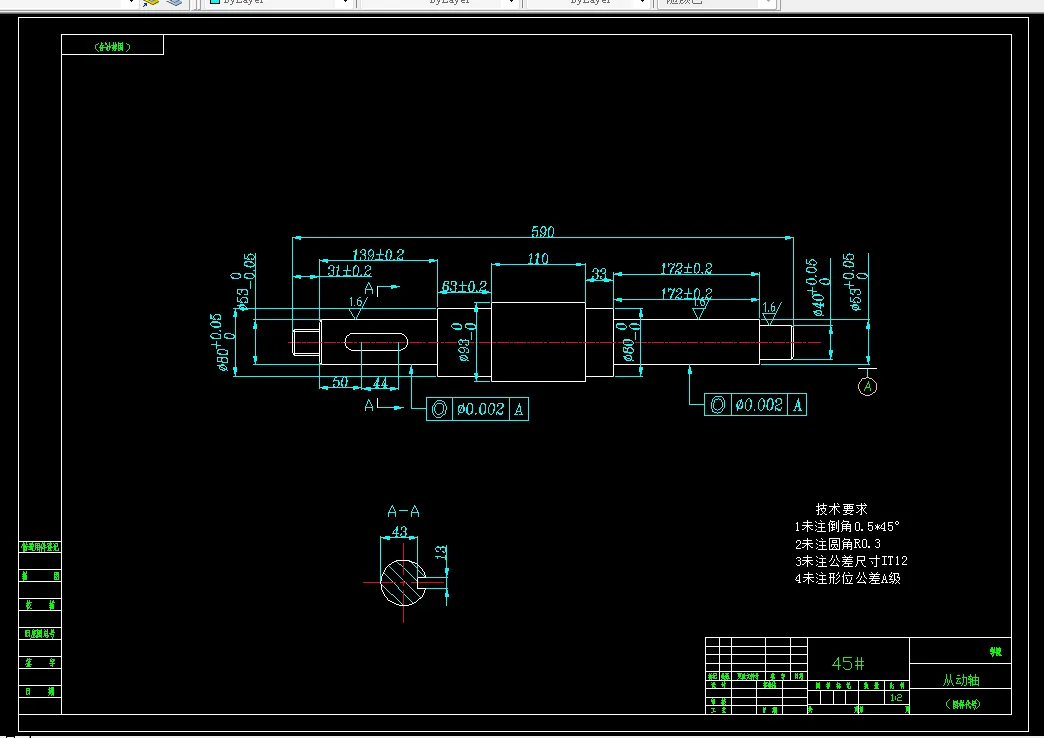Click the stacked-sheets layer states icon
This screenshot has height=738, width=1044.
coord(174,3)
